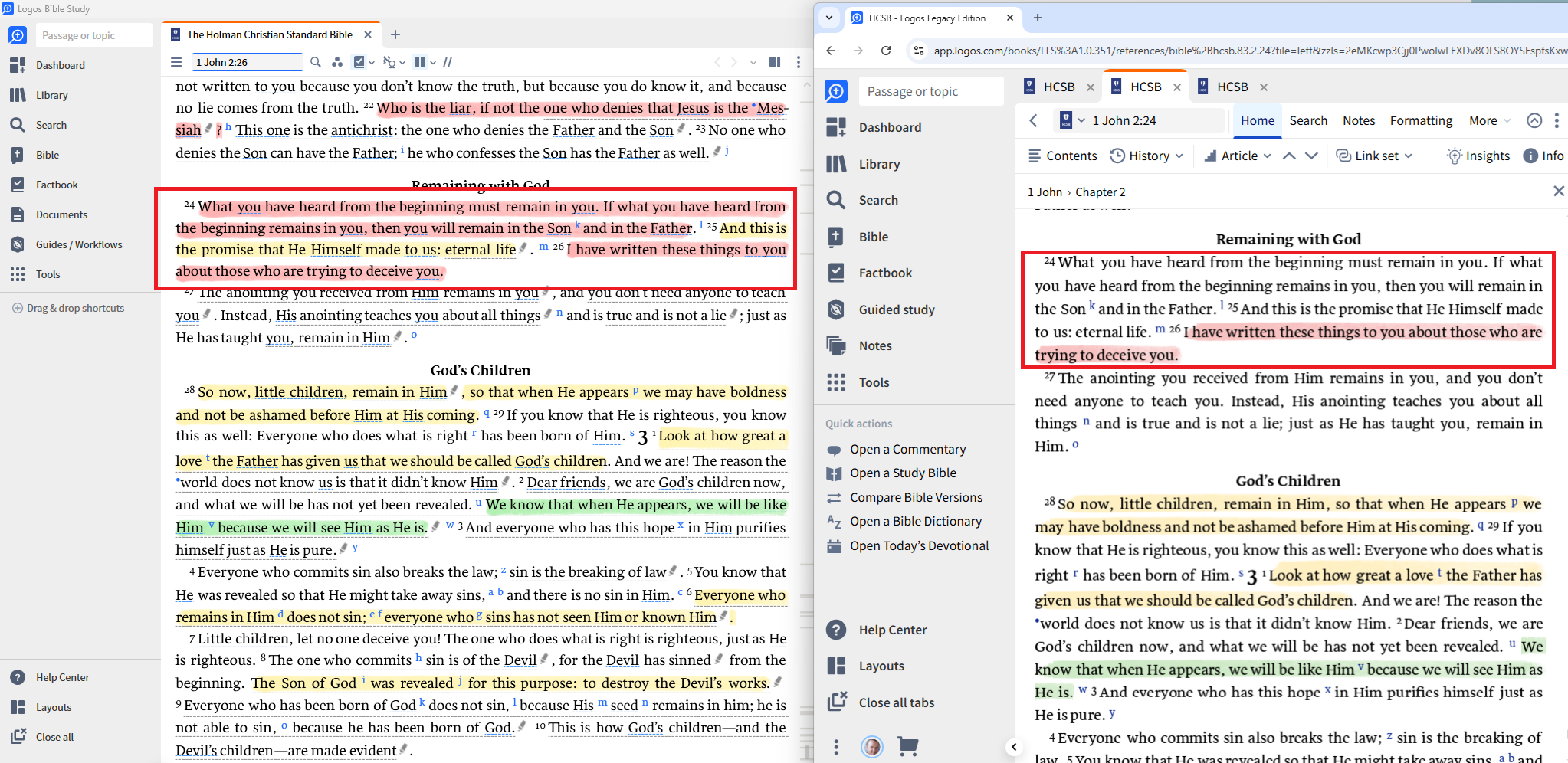This screenshot has height=763, width=1568.
Task: Click Drag & drop shortcuts in desktop sidebar
Action: 68,308
